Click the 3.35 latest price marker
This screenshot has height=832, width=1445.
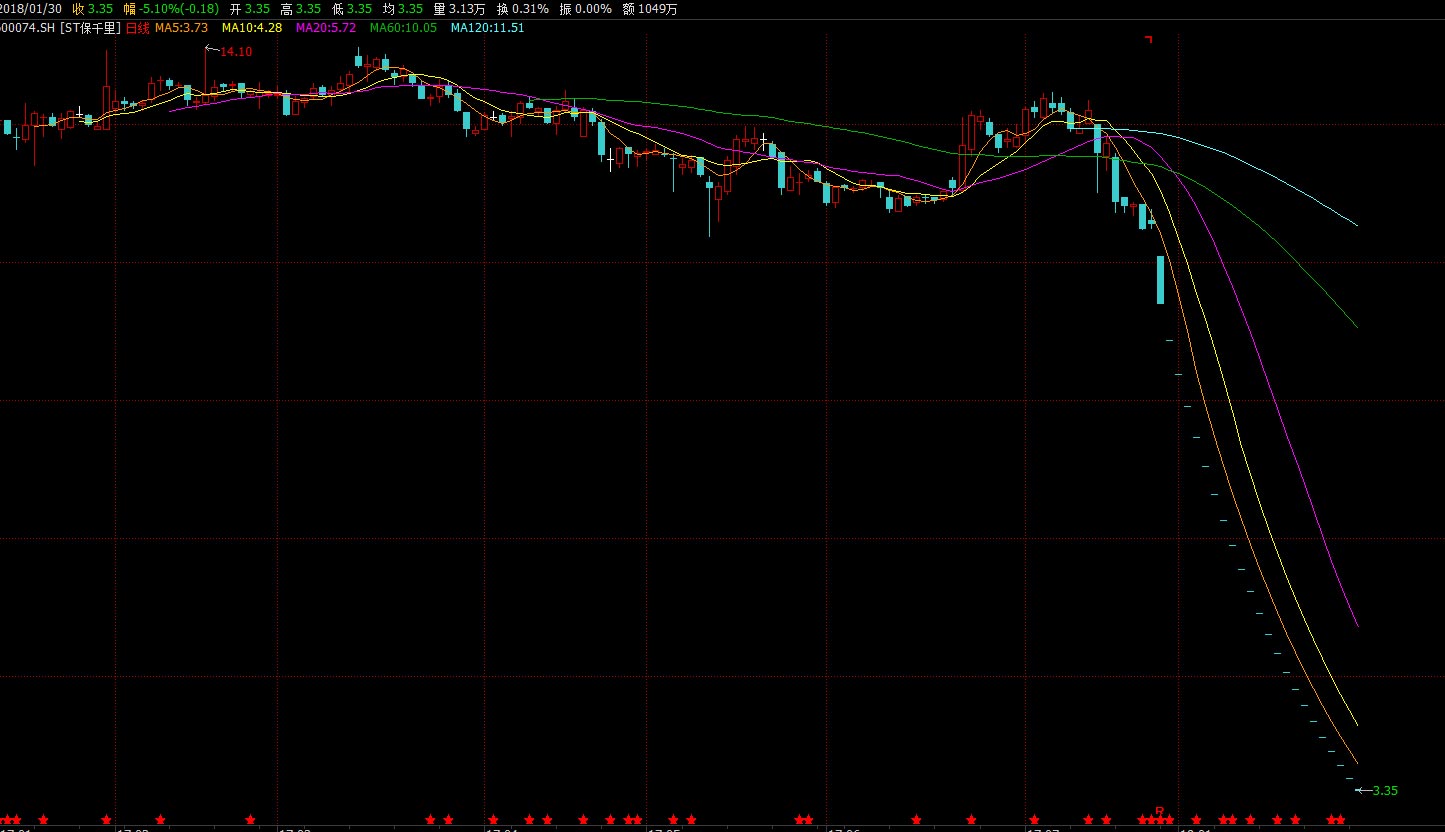click(x=1384, y=791)
